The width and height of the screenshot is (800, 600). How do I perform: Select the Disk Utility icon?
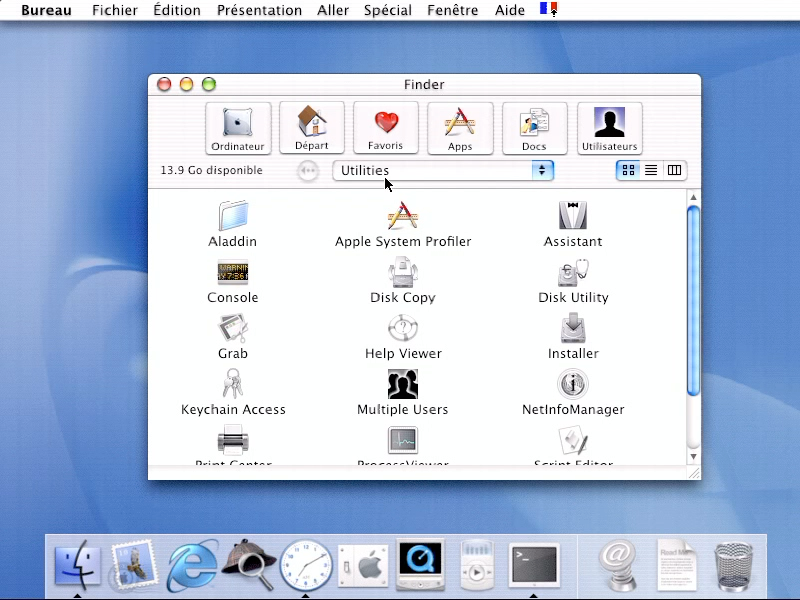click(x=573, y=272)
